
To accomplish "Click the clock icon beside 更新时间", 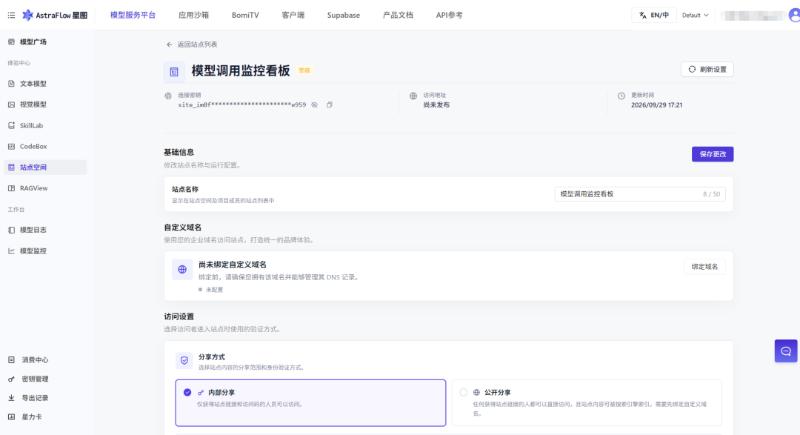I will [621, 95].
